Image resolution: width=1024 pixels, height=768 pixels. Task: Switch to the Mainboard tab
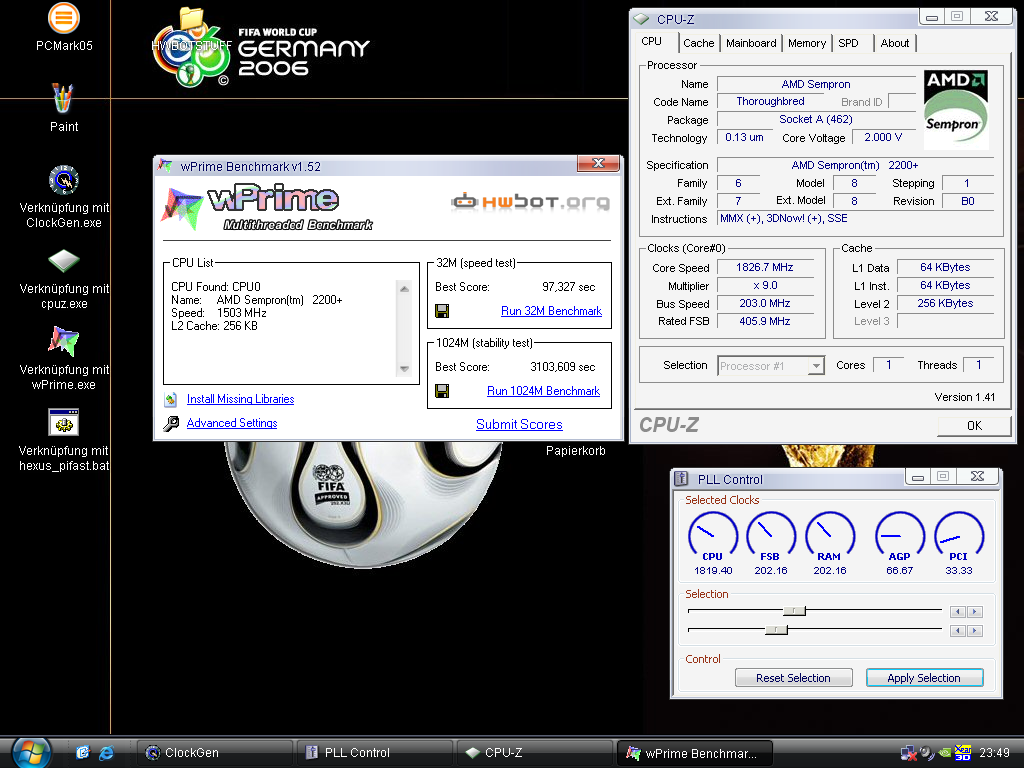pos(751,43)
